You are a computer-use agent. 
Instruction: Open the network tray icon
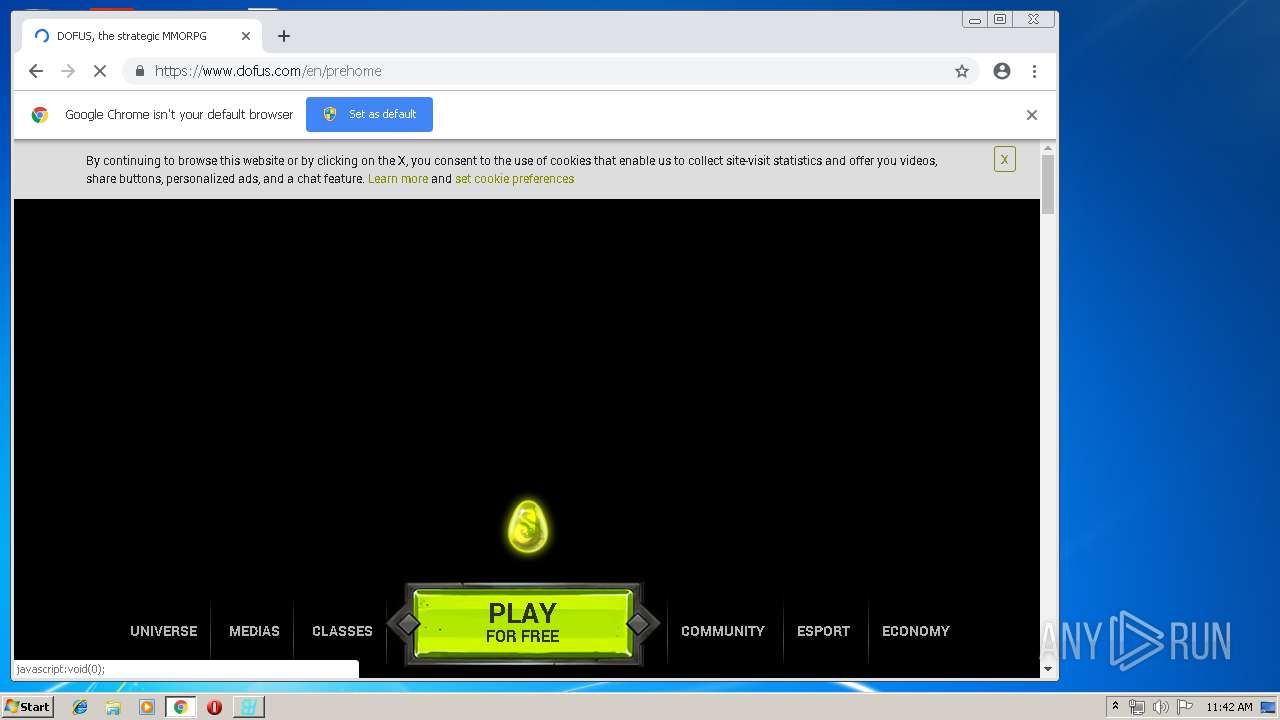pyautogui.click(x=1137, y=707)
